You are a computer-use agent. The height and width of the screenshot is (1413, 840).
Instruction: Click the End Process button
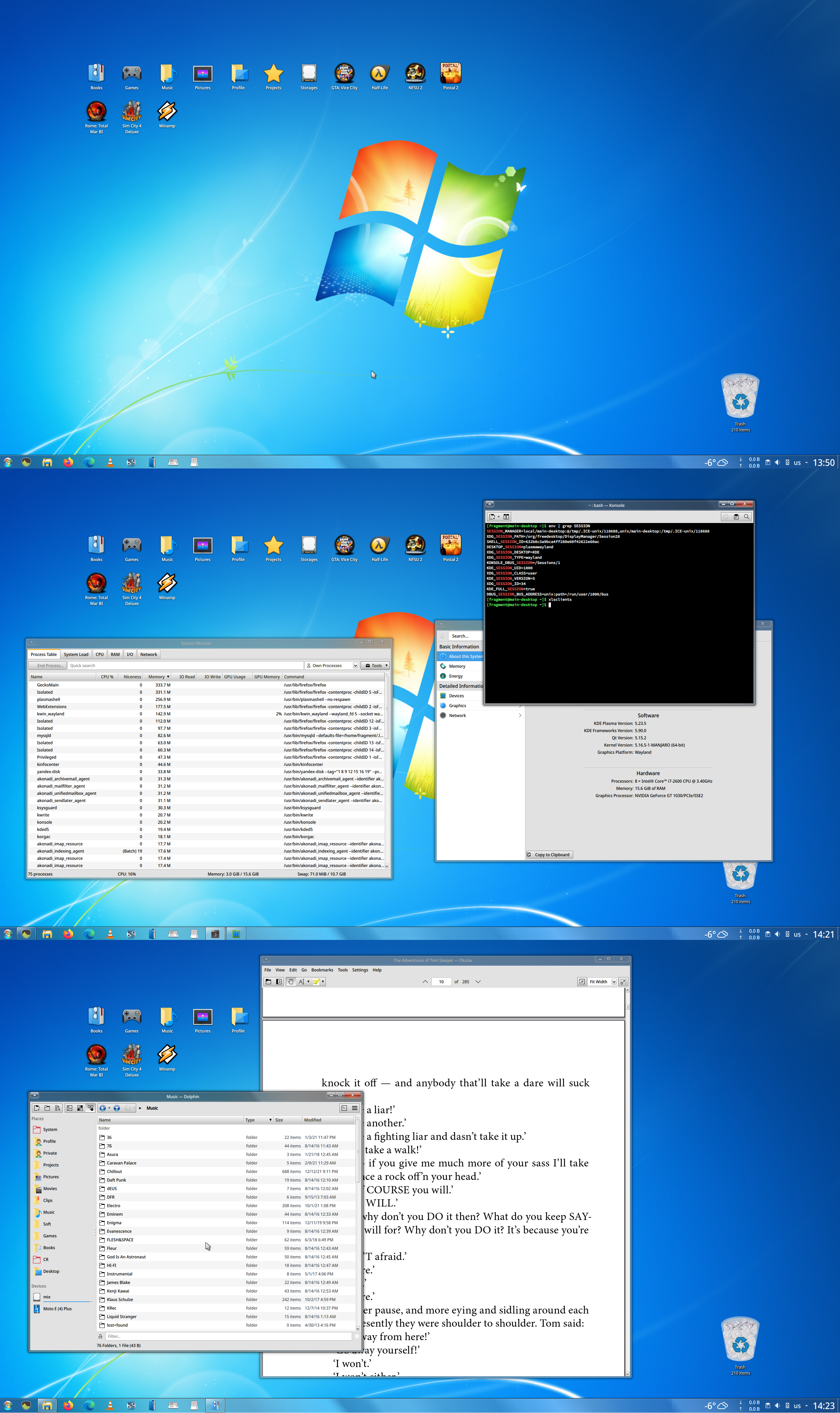(x=48, y=665)
